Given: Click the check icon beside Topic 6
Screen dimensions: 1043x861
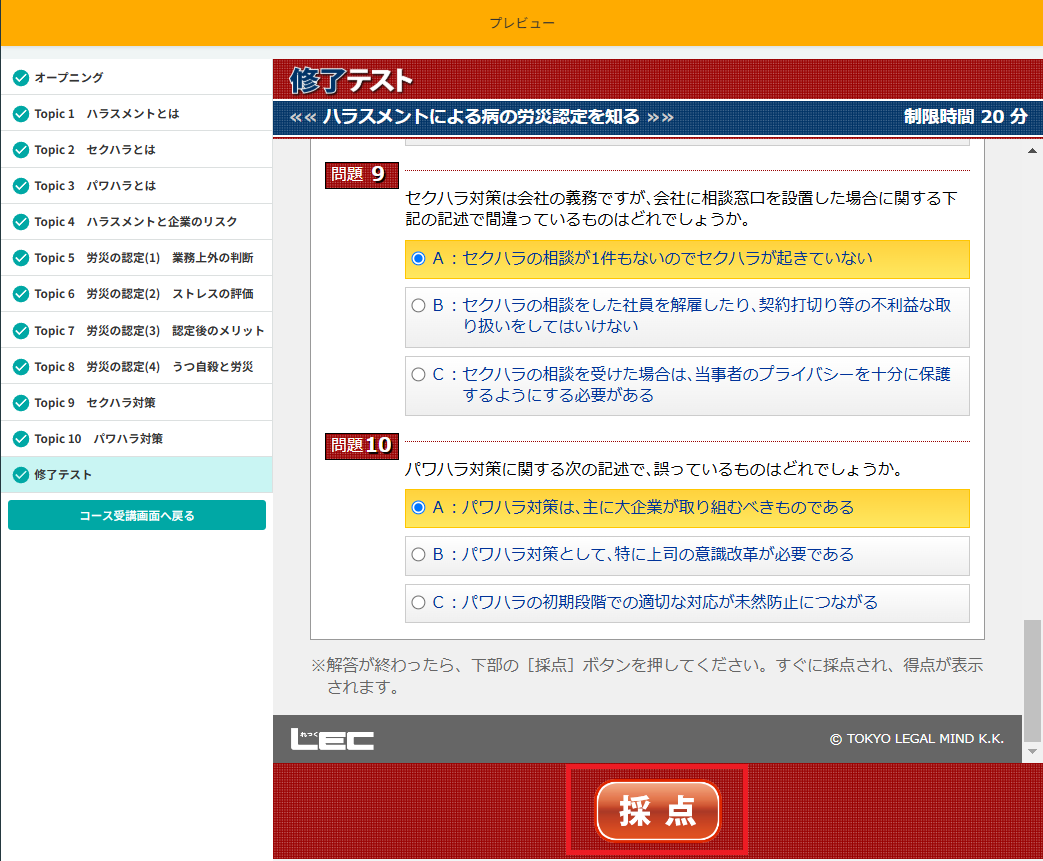Looking at the screenshot, I should [21, 293].
